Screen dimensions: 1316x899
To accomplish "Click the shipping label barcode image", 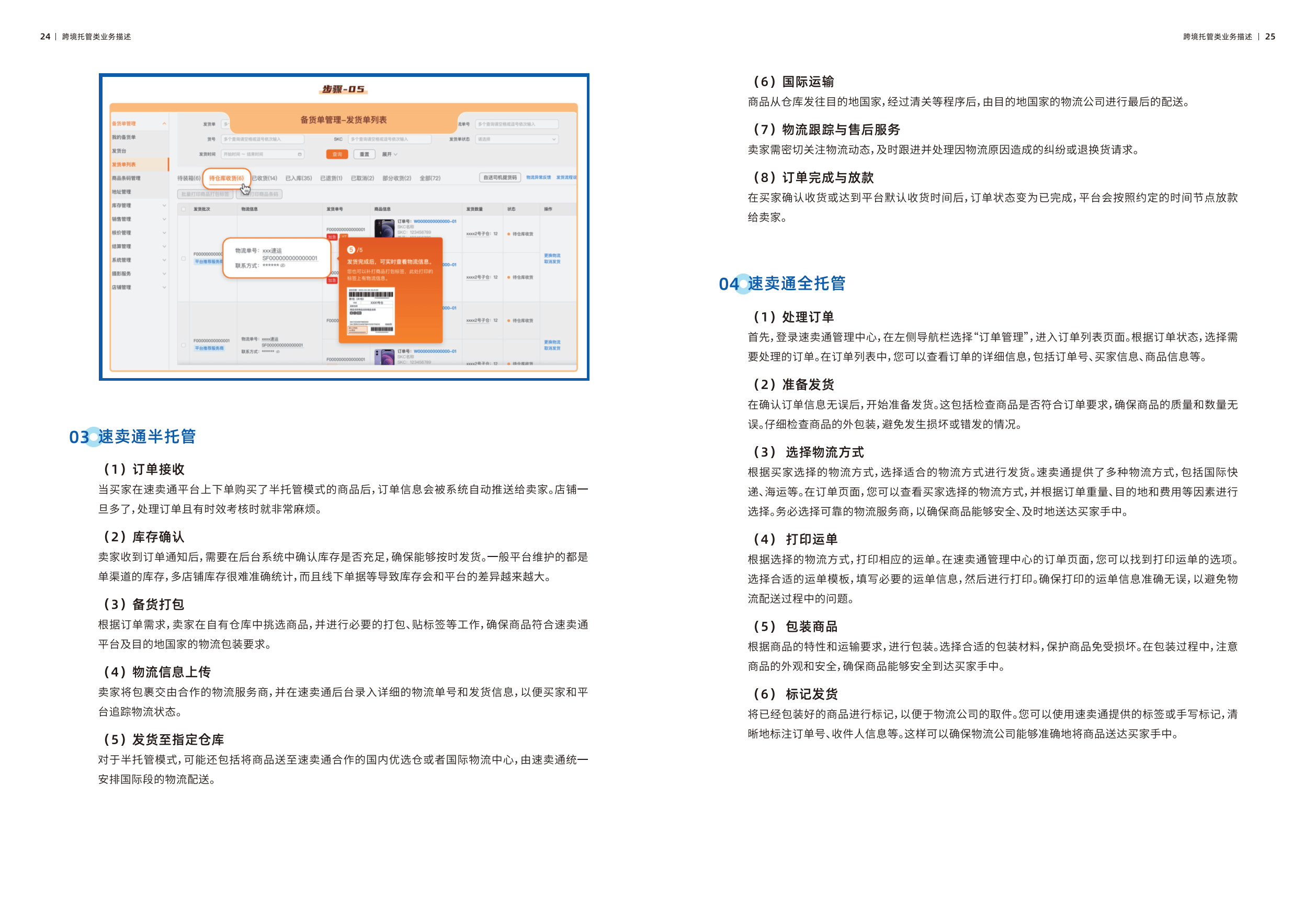I will [371, 311].
